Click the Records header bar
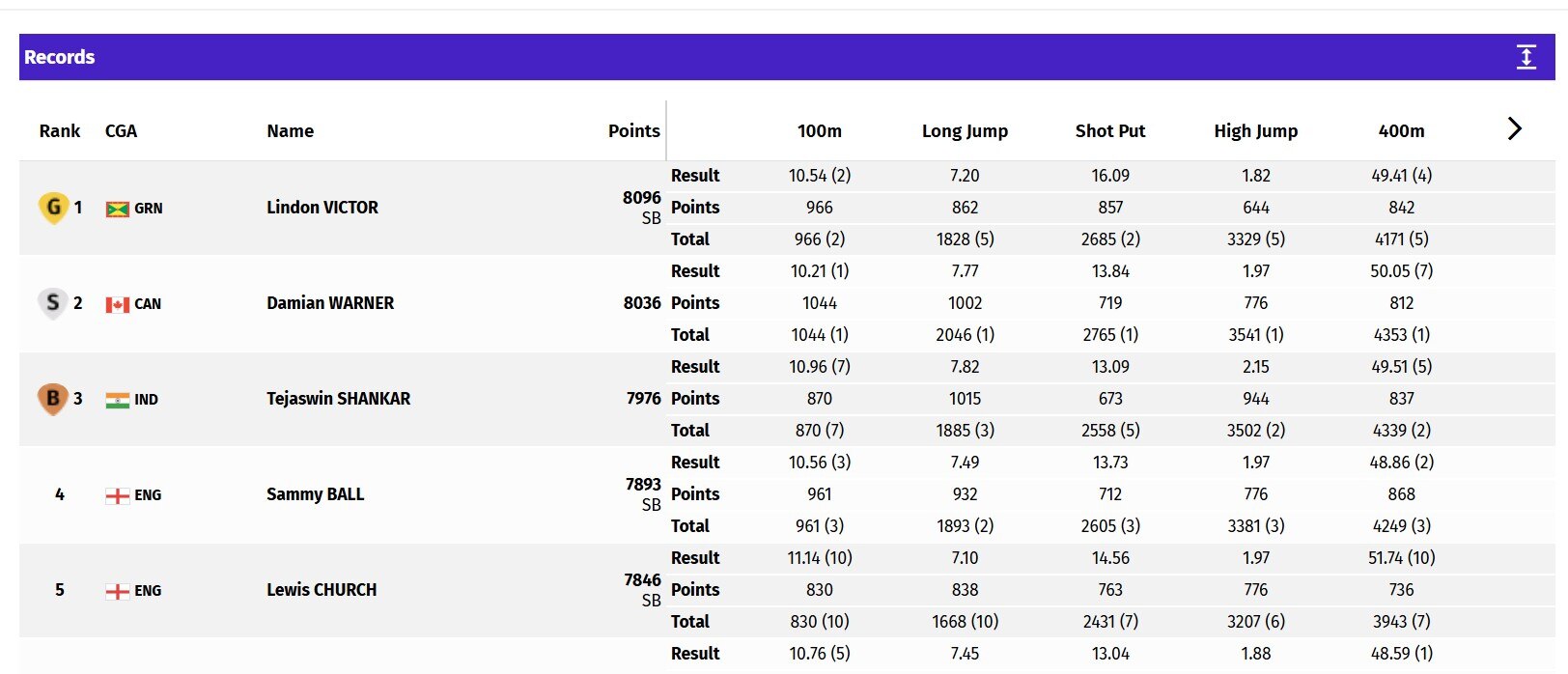This screenshot has width=1568, height=674. (x=787, y=57)
